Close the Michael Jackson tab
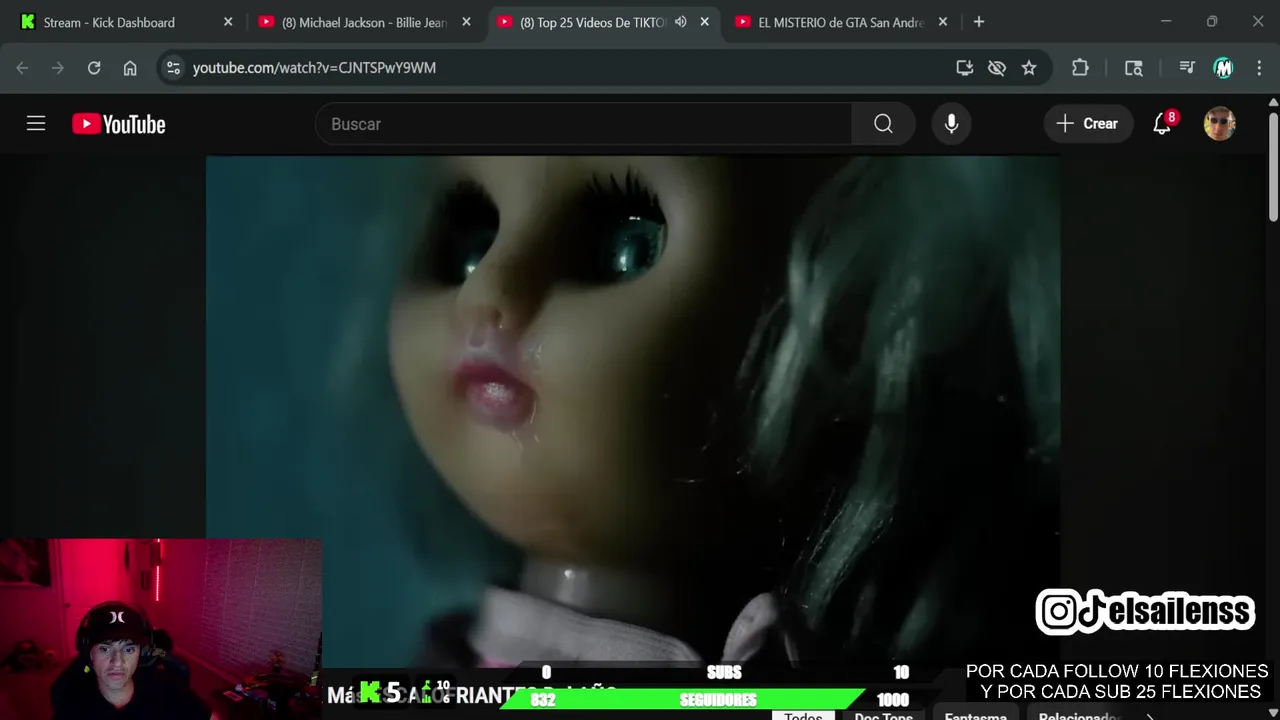The width and height of the screenshot is (1280, 720). pyautogui.click(x=466, y=22)
